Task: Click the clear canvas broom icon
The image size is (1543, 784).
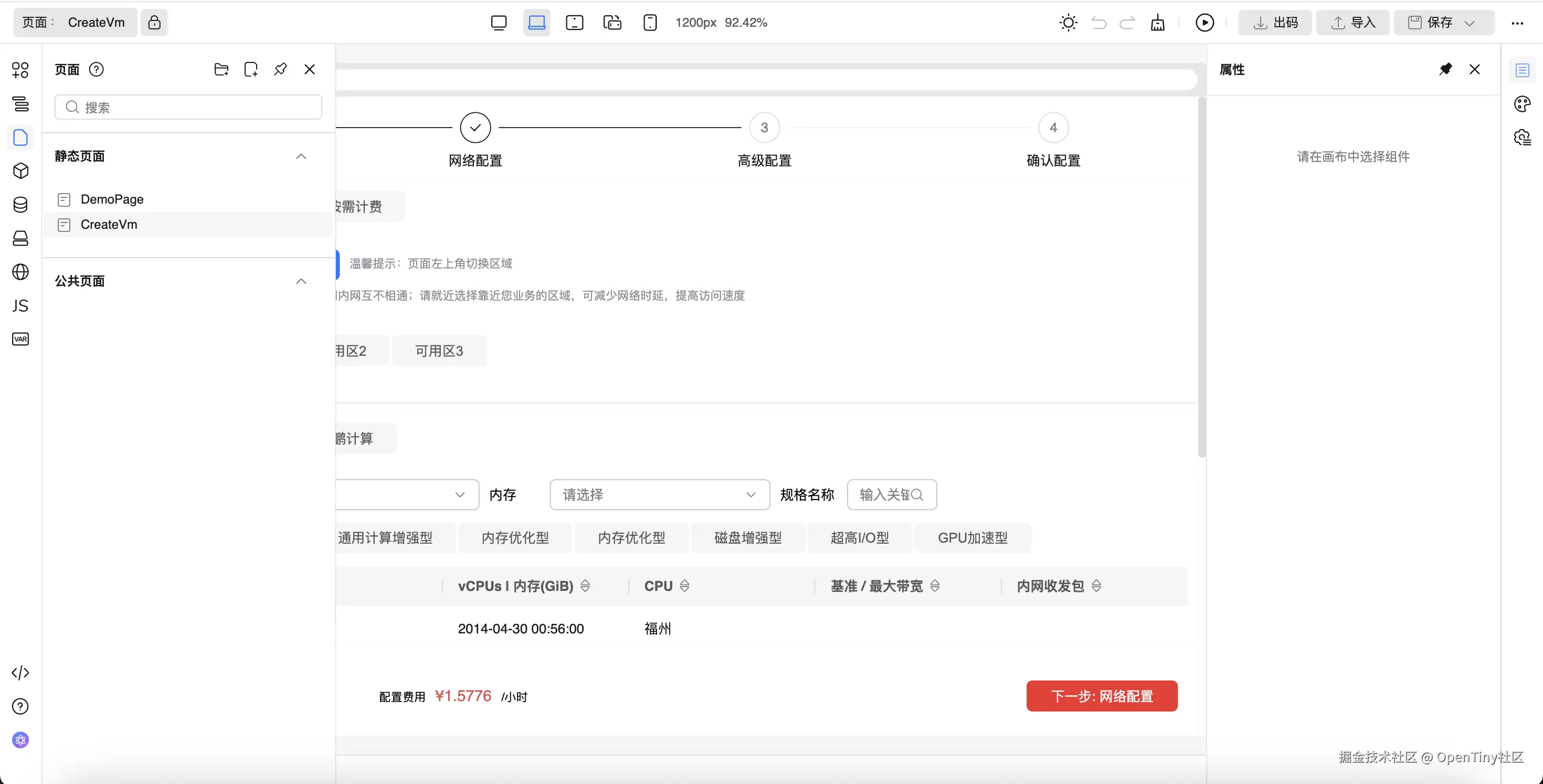Action: [x=1157, y=23]
